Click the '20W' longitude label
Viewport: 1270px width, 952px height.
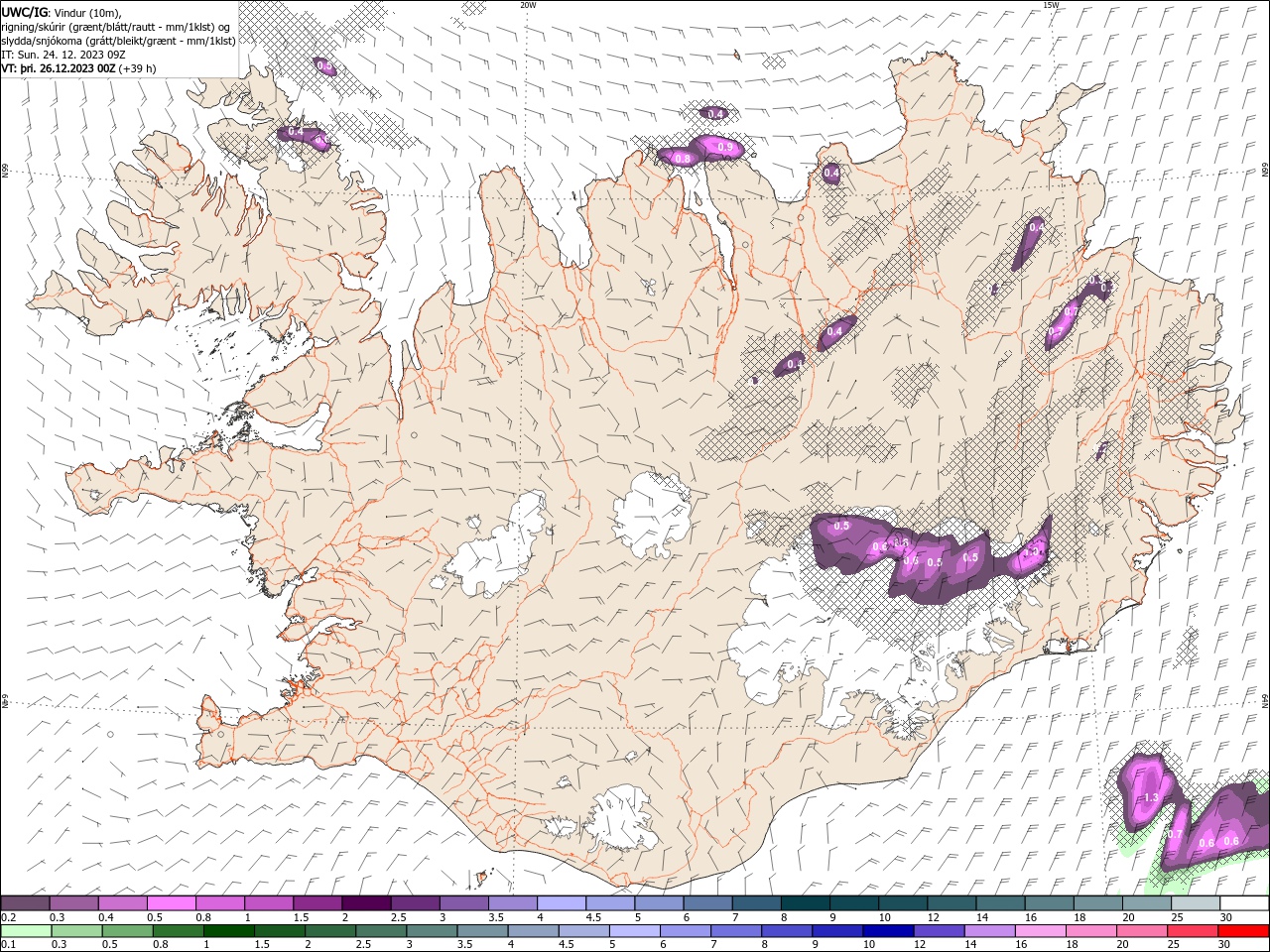click(528, 5)
